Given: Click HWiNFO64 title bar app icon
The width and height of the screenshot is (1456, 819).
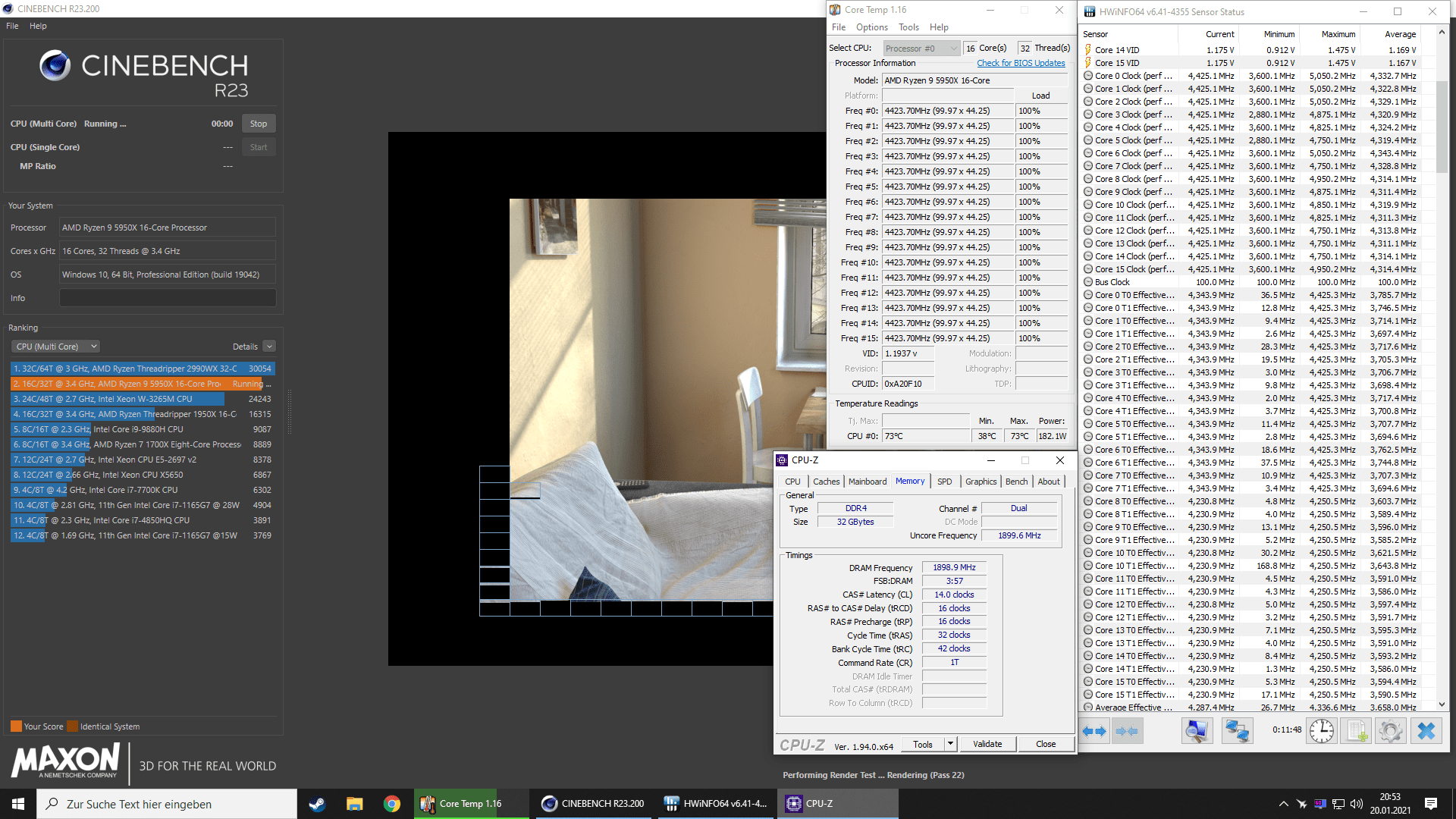Looking at the screenshot, I should [1090, 12].
